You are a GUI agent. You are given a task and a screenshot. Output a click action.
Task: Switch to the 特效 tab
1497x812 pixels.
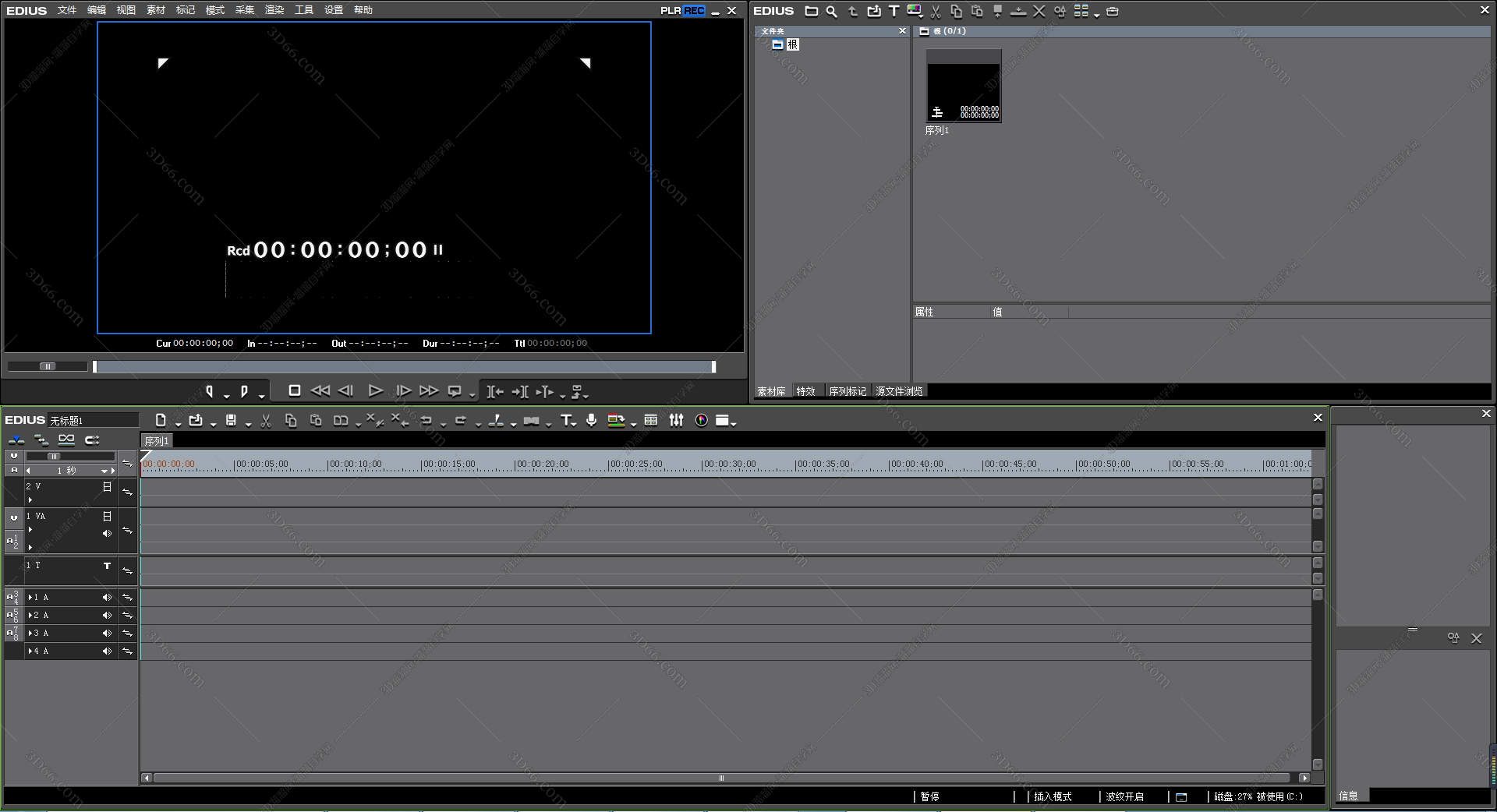pos(805,391)
